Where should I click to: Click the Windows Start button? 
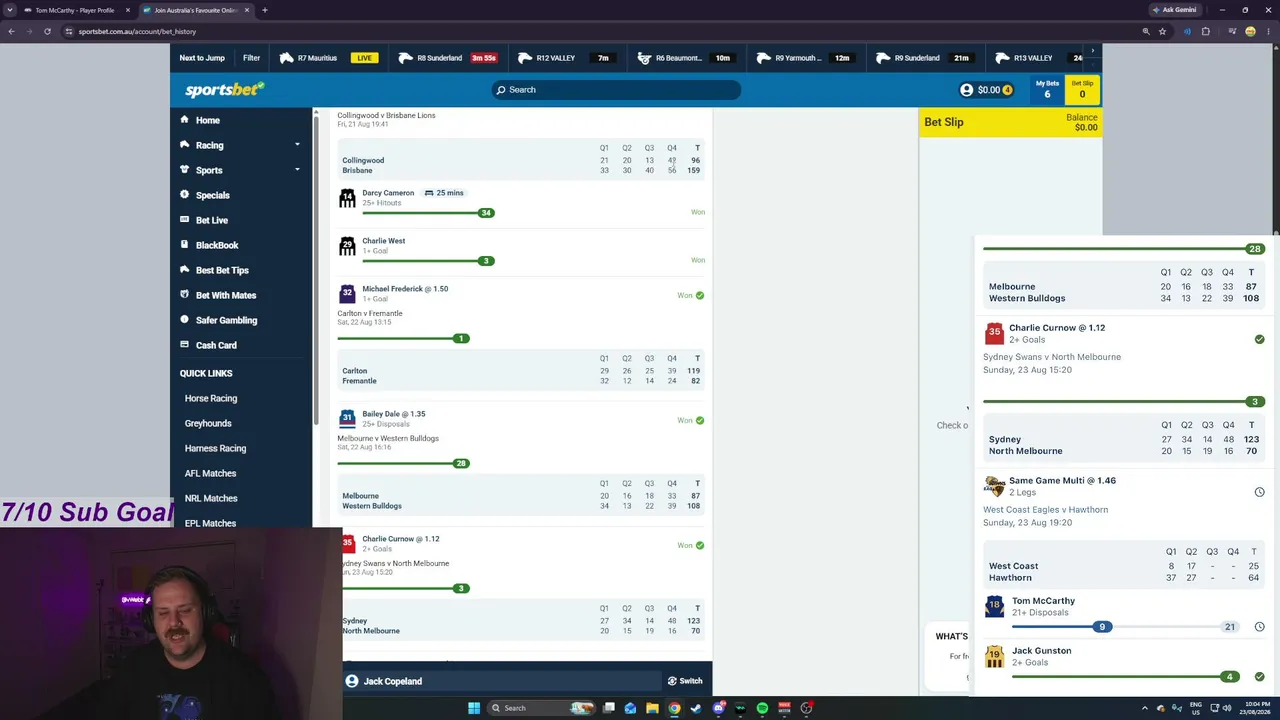pyautogui.click(x=474, y=708)
